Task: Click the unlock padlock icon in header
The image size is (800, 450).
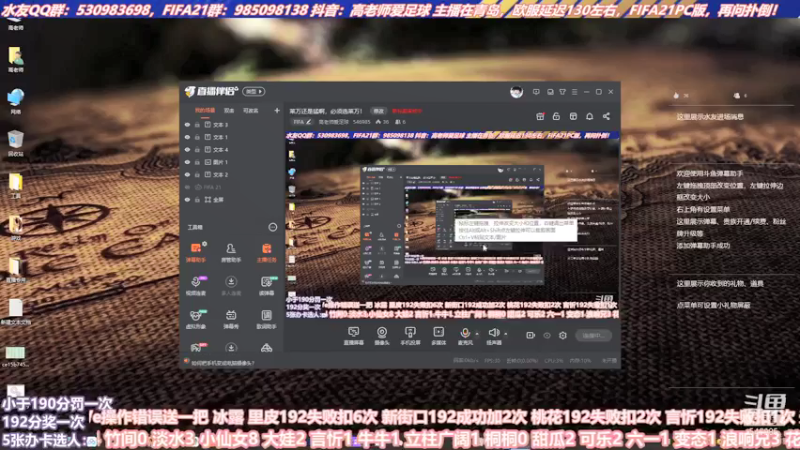Action: point(556,116)
